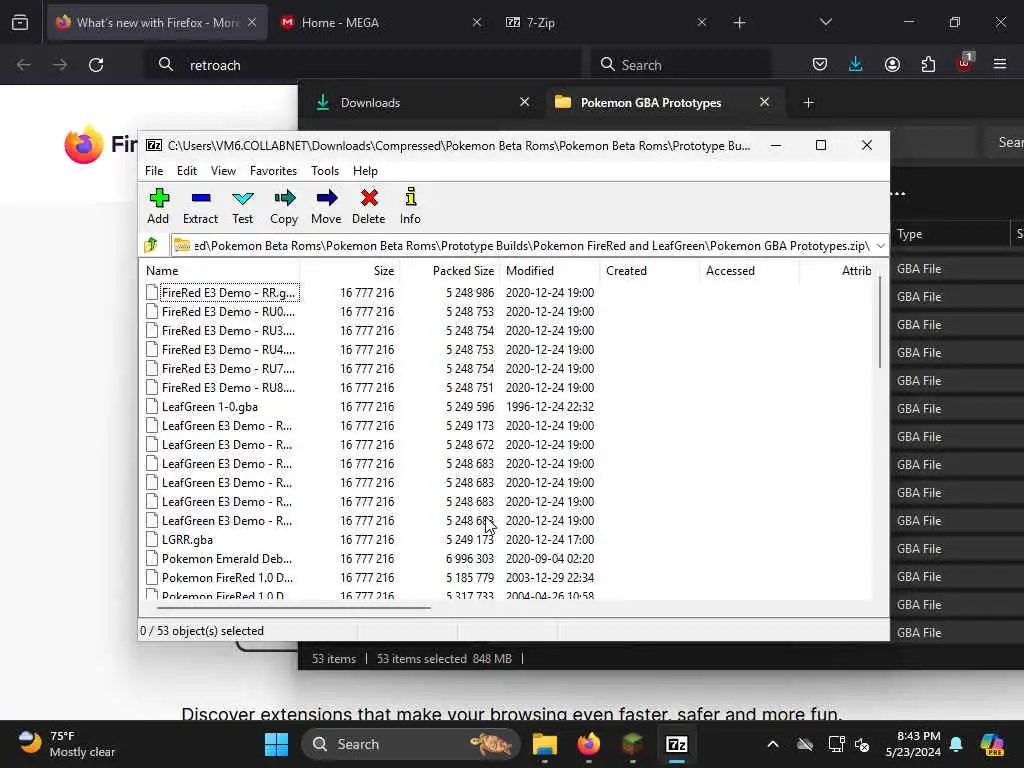Switch to the Downloads tab in File Explorer
The width and height of the screenshot is (1024, 768).
click(x=423, y=103)
